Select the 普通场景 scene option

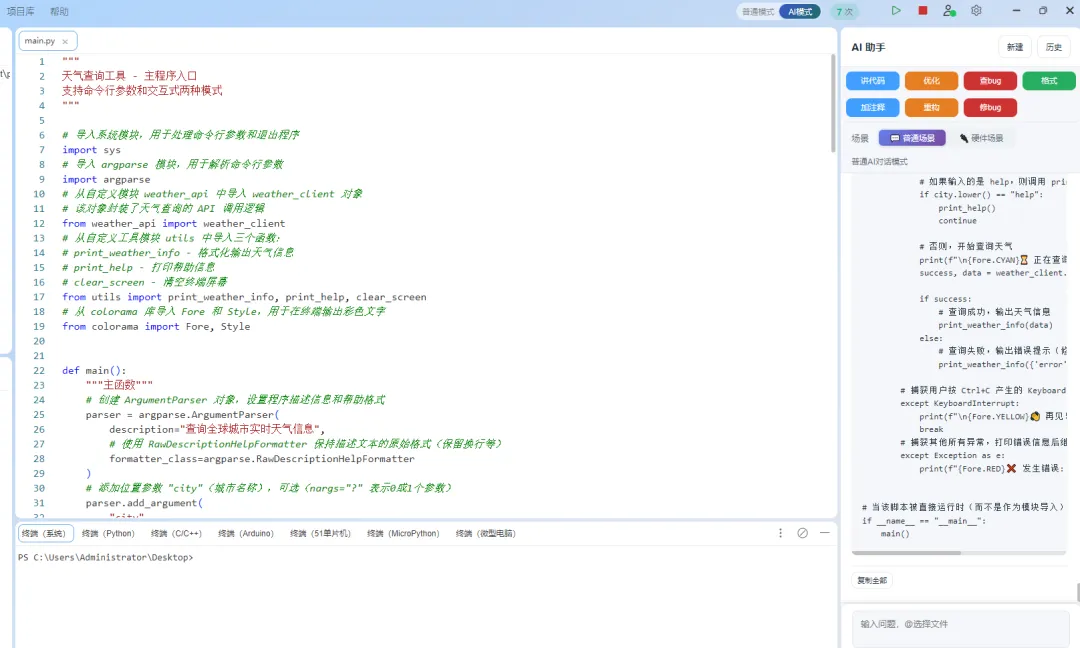(912, 138)
